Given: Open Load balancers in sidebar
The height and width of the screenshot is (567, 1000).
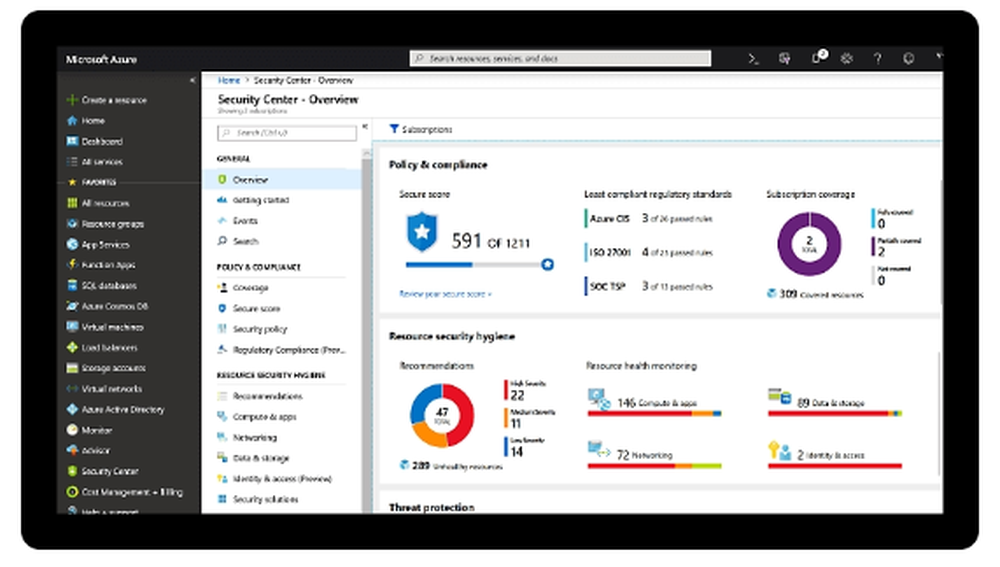Looking at the screenshot, I should click(x=102, y=348).
